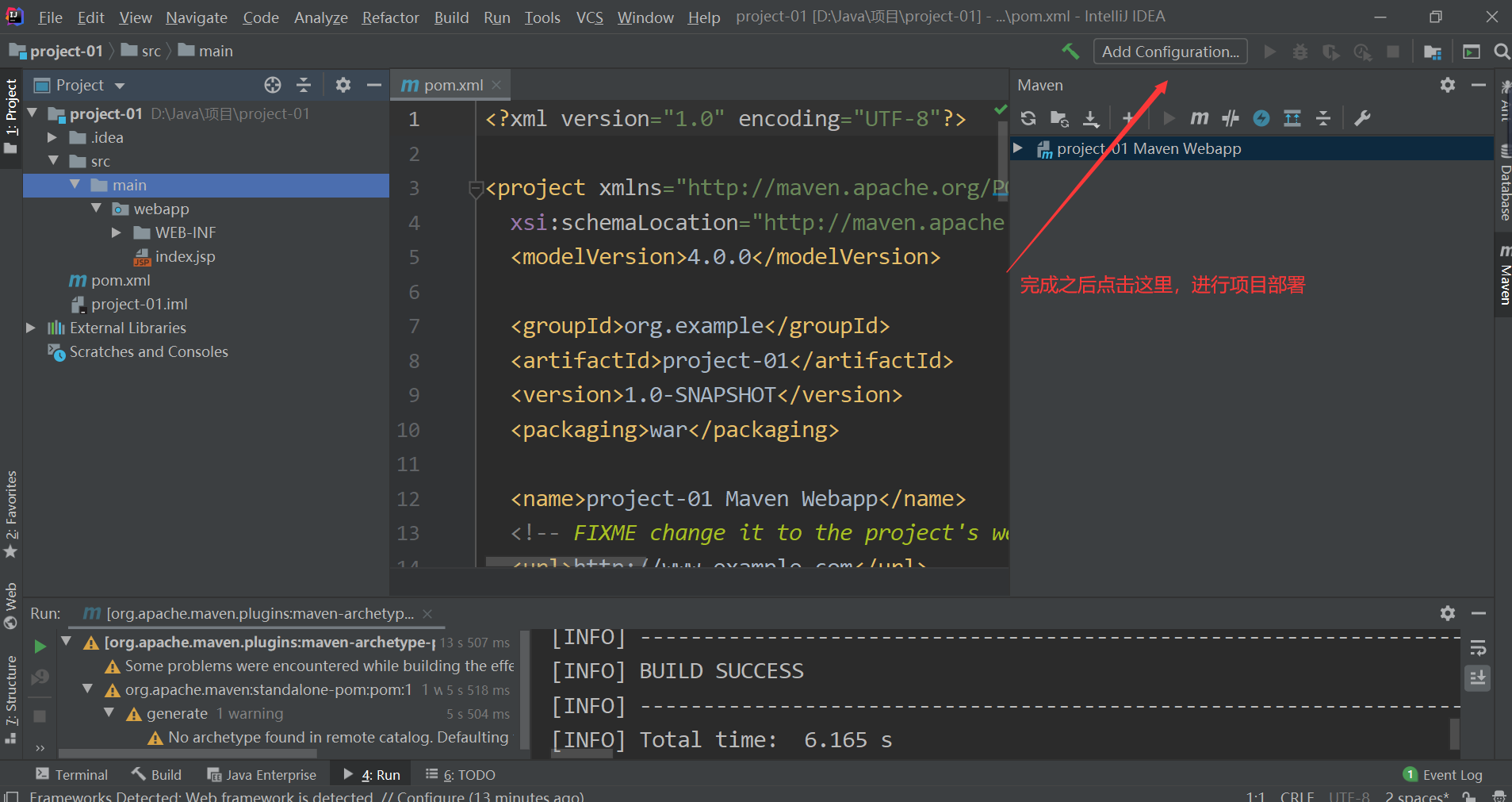Click the Run Anything icon in the toolbar

pos(1471,52)
